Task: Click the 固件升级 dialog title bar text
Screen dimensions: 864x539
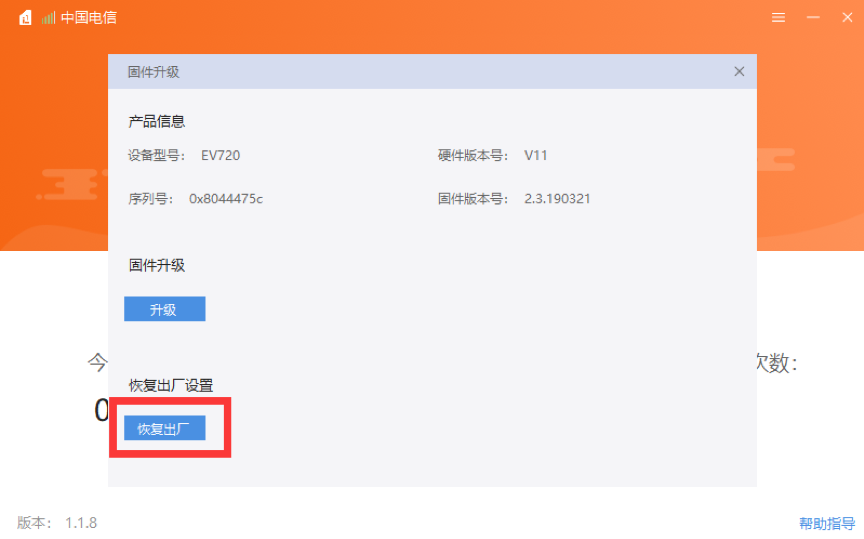Action: coord(154,72)
